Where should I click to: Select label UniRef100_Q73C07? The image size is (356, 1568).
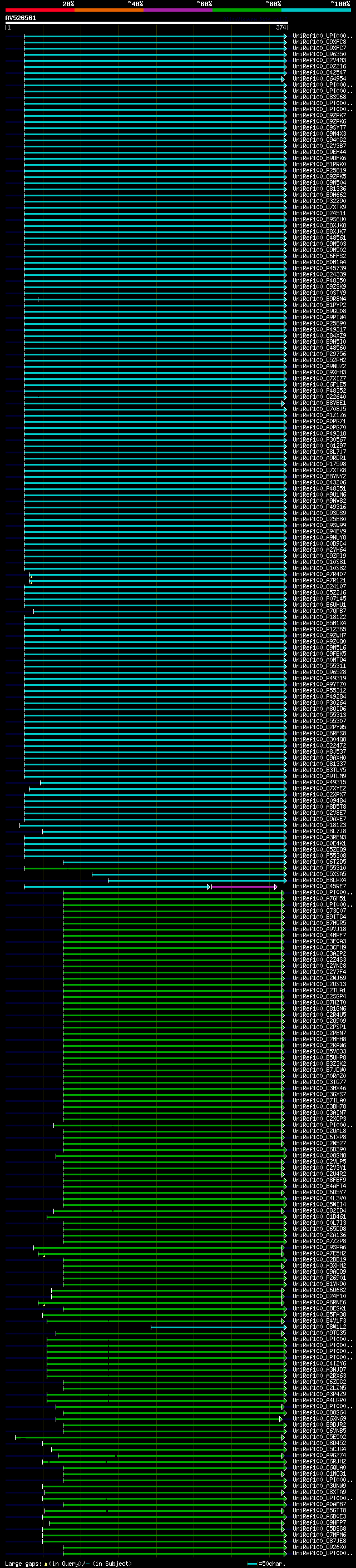pos(319,911)
